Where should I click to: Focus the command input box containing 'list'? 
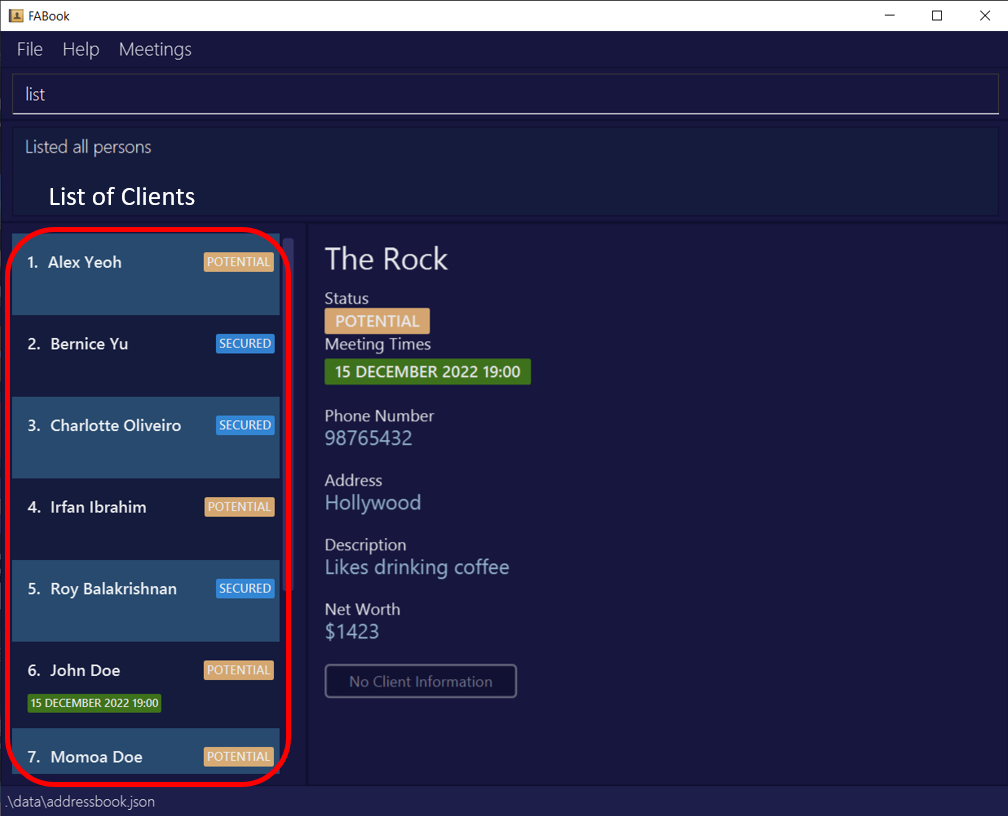coord(505,95)
